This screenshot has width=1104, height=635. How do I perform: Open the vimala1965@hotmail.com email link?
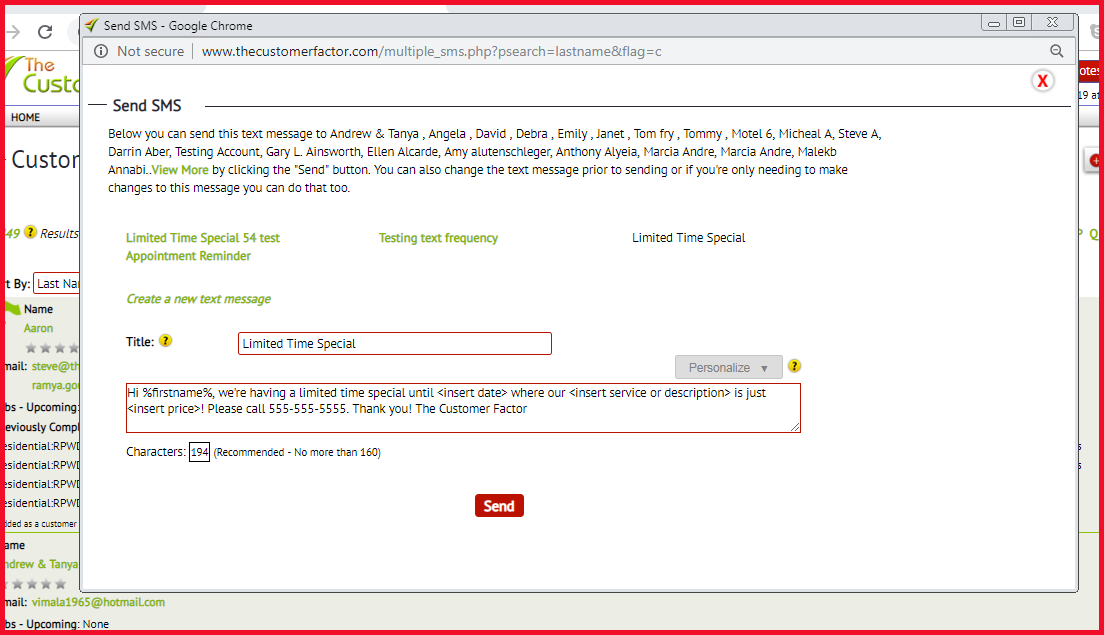click(99, 603)
